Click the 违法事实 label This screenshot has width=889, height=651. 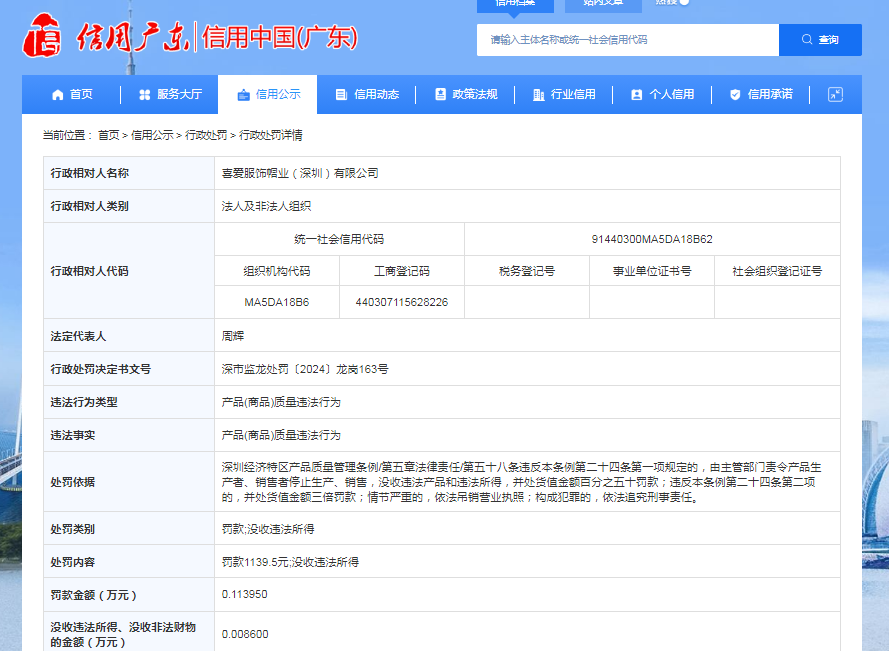[73, 435]
